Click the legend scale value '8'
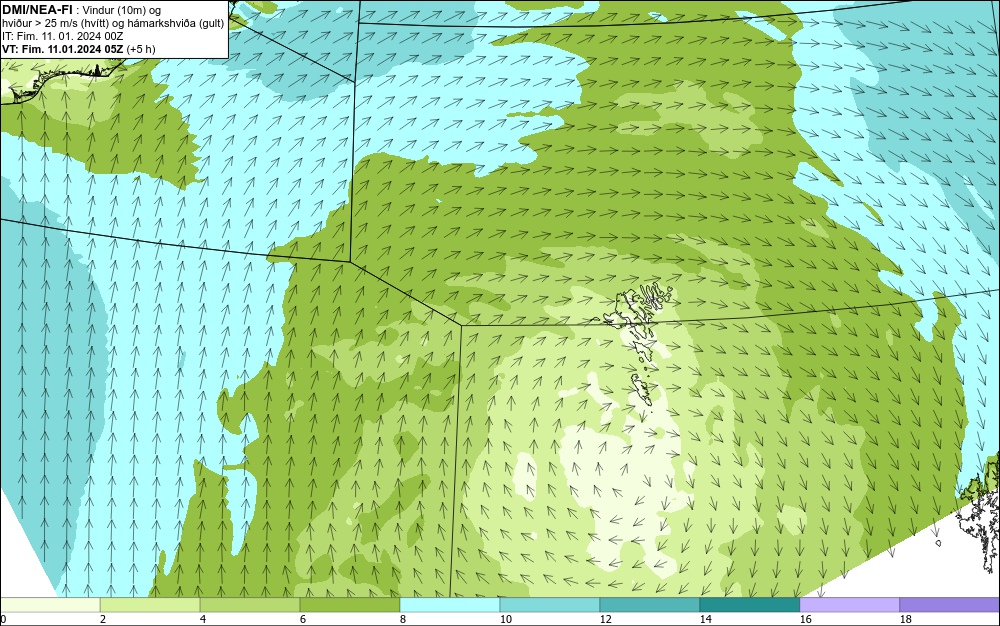Screen dimensions: 1000x626 click(x=403, y=619)
